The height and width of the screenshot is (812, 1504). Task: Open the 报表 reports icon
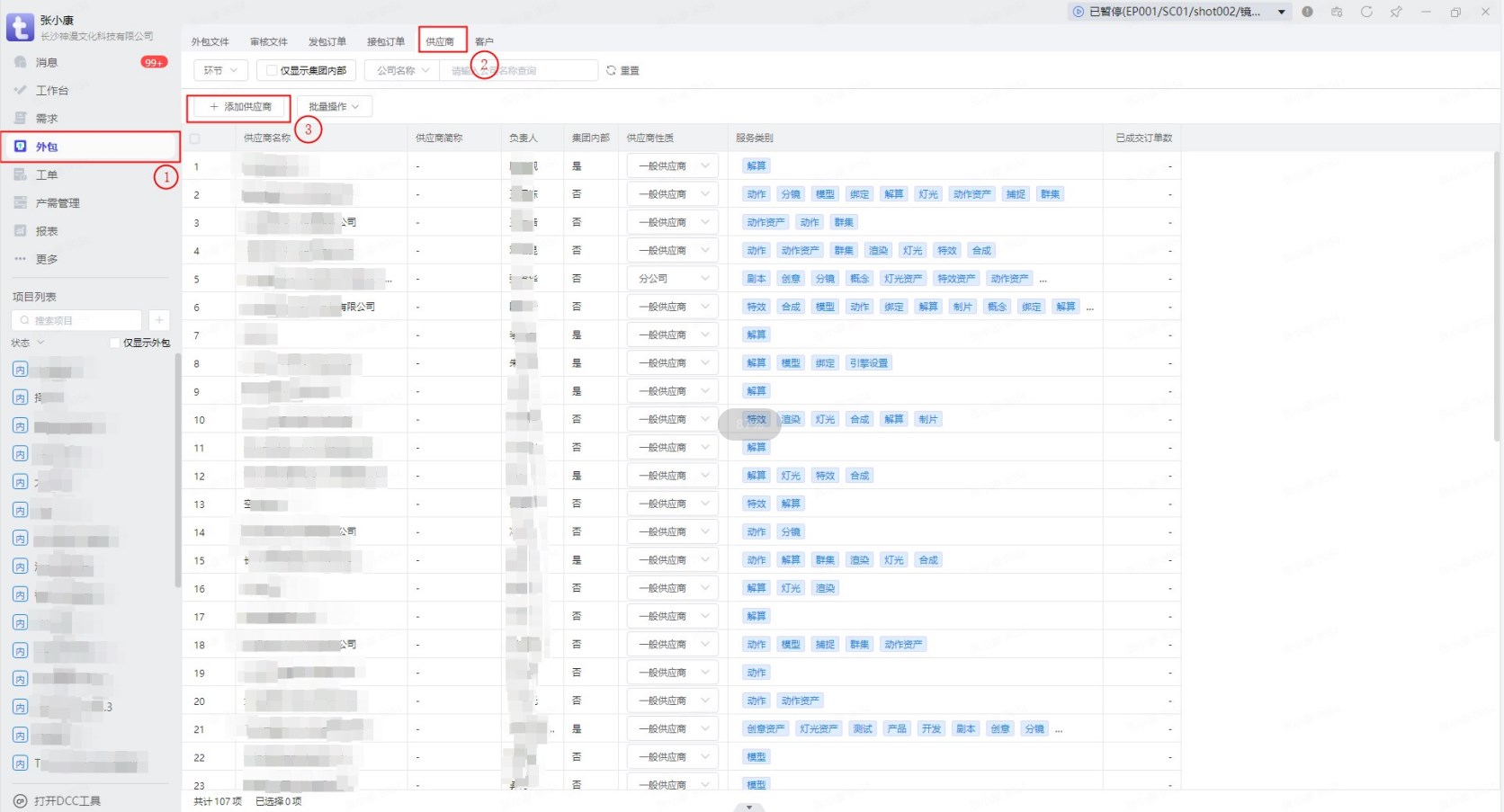click(x=21, y=231)
